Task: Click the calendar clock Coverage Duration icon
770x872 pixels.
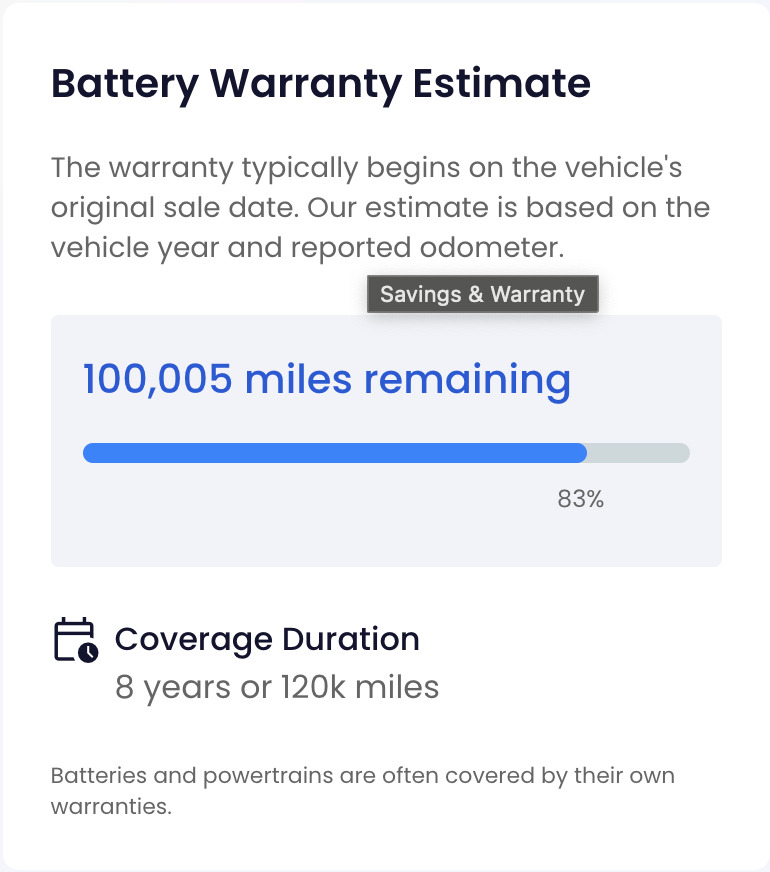Action: (75, 640)
